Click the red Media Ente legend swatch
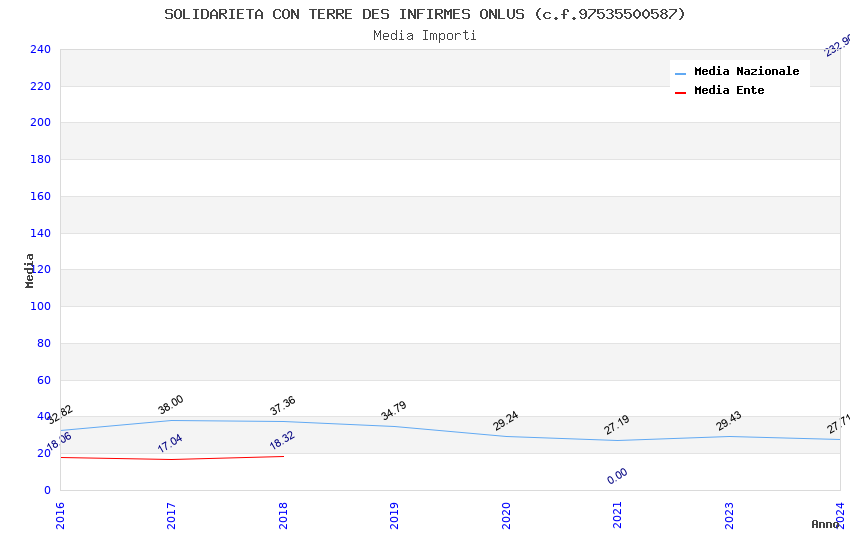Screen dimensions: 850x550 [680, 93]
